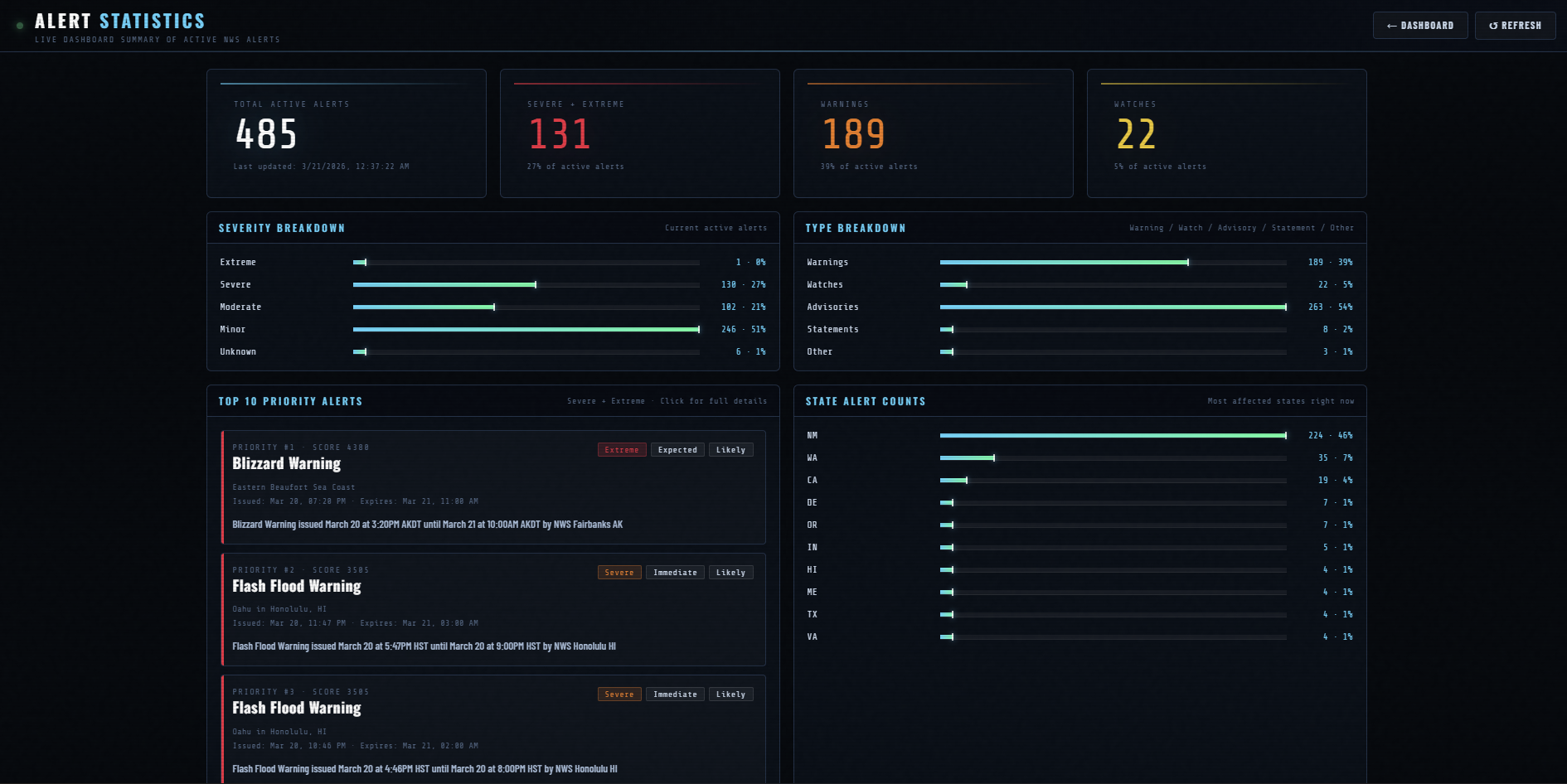Open the Priority #3 Flash Flood Warning title
This screenshot has height=784, width=1567.
tap(297, 708)
